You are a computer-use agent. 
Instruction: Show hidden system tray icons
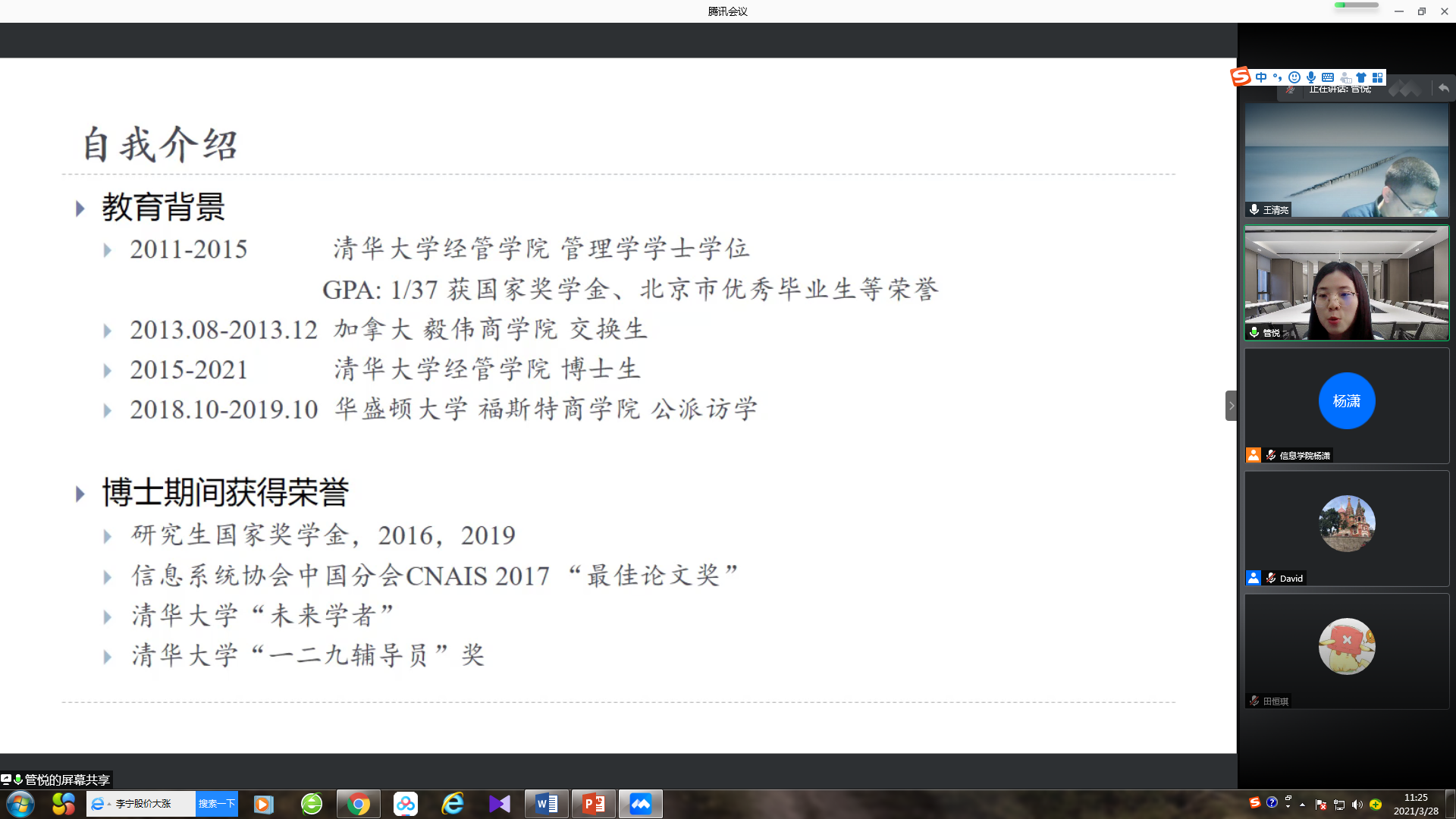1303,805
